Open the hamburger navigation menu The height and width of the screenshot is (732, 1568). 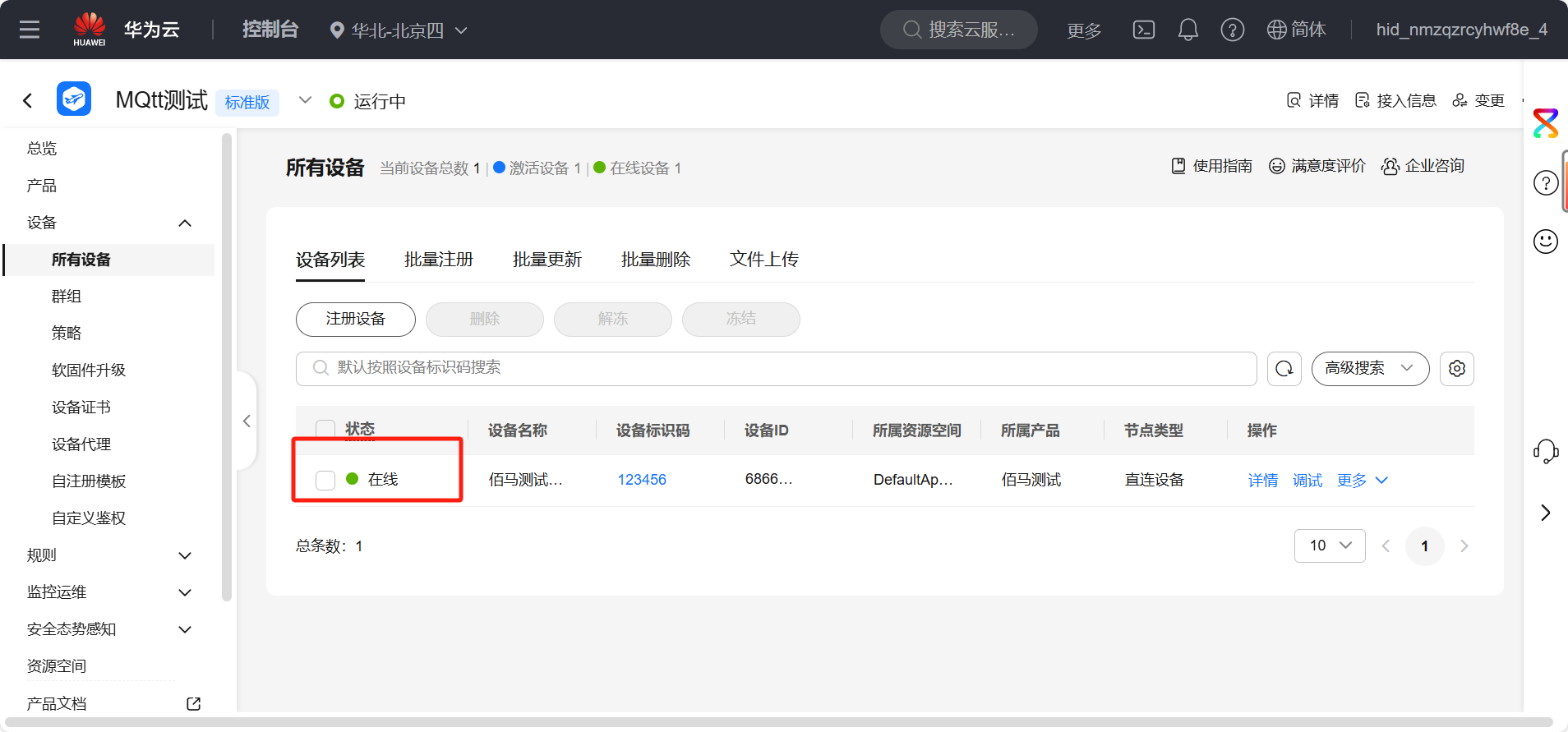pyautogui.click(x=30, y=30)
